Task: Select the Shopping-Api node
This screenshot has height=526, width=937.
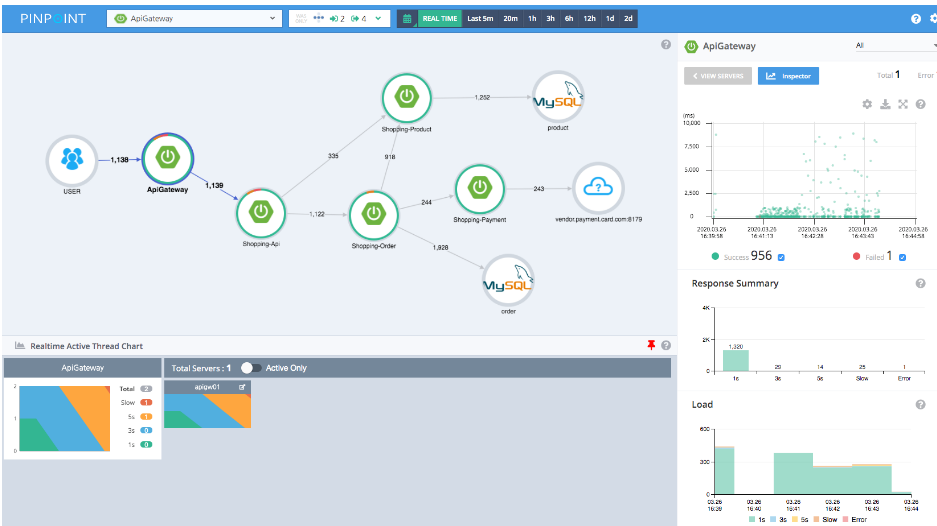Action: point(261,213)
